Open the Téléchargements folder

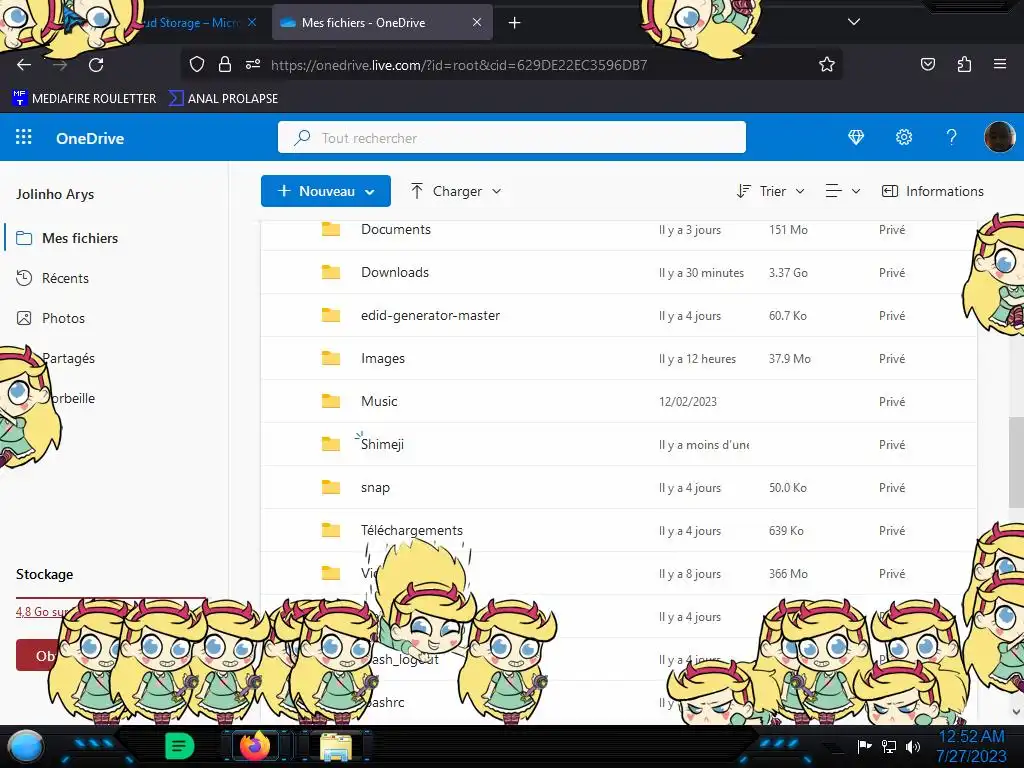point(411,530)
